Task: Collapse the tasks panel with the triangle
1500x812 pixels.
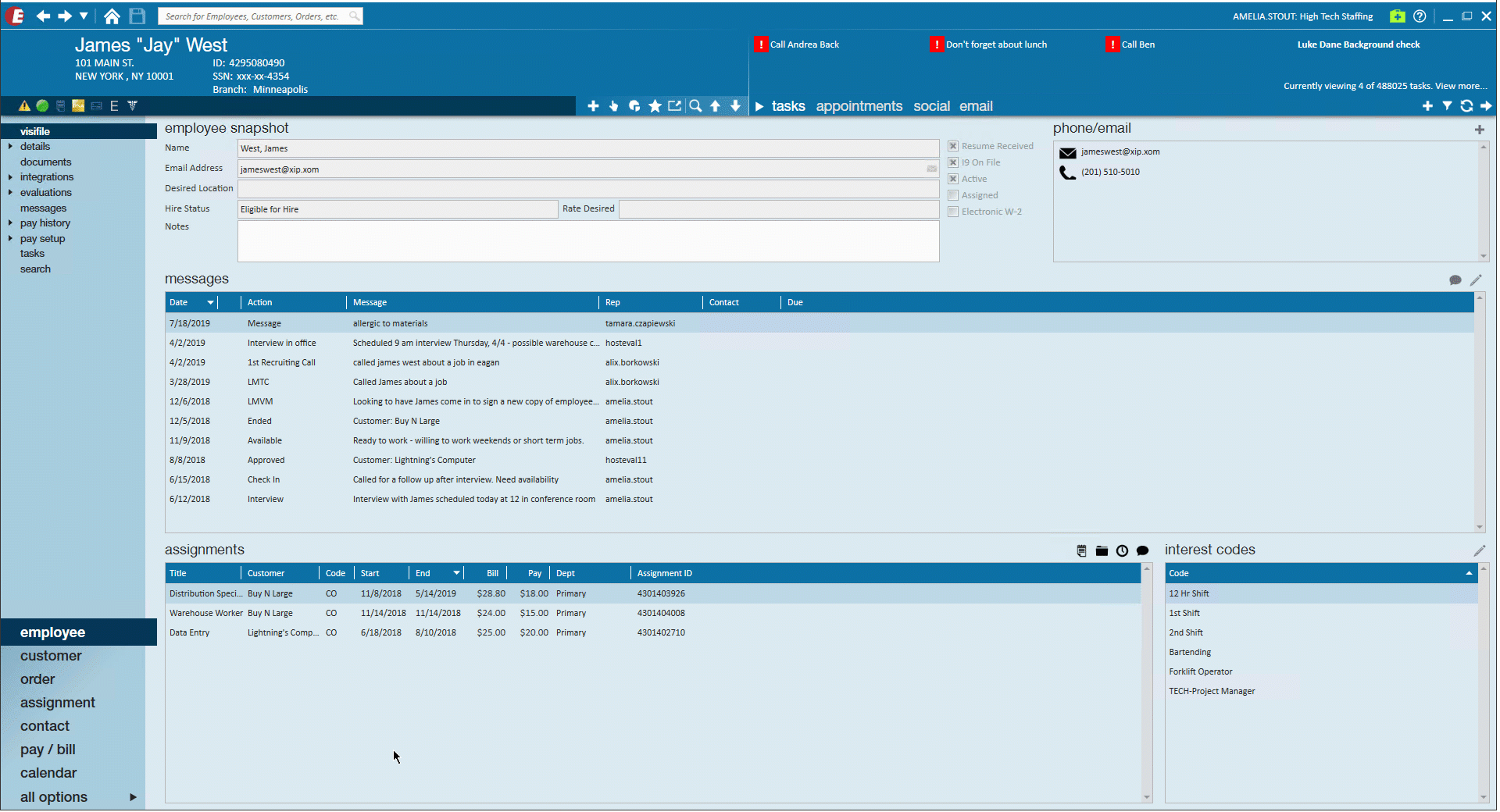Action: [x=759, y=106]
